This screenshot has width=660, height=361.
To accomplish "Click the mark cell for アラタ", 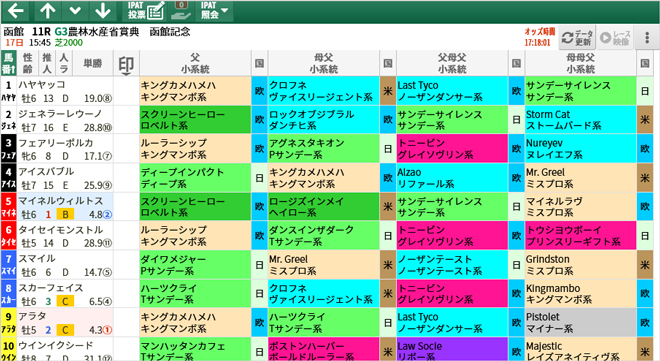I will [x=126, y=323].
